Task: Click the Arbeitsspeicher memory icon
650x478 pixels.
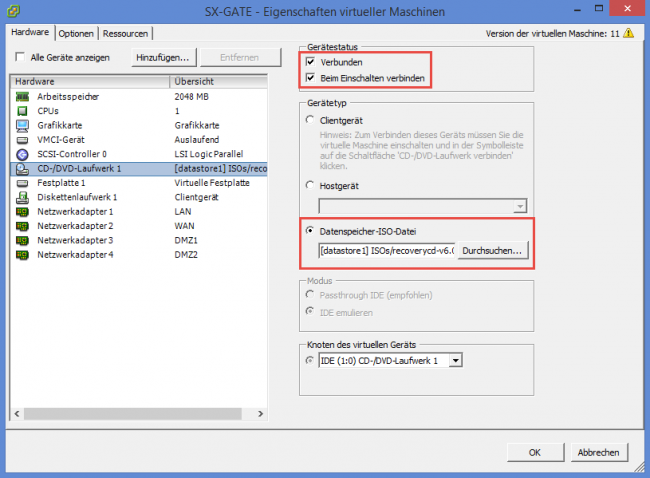Action: (23, 96)
